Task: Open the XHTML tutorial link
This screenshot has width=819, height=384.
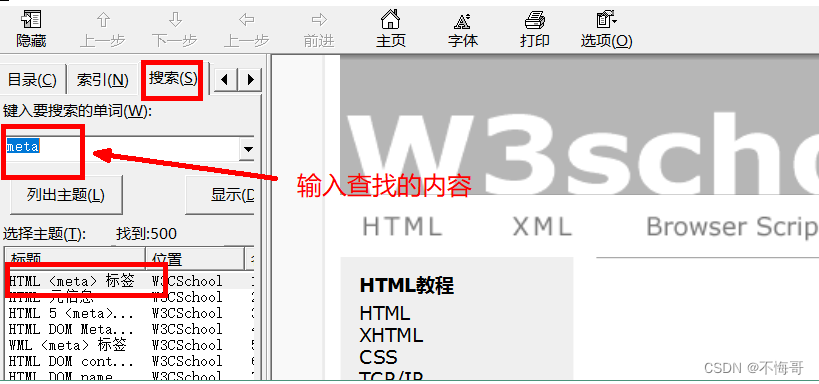Action: pyautogui.click(x=391, y=335)
